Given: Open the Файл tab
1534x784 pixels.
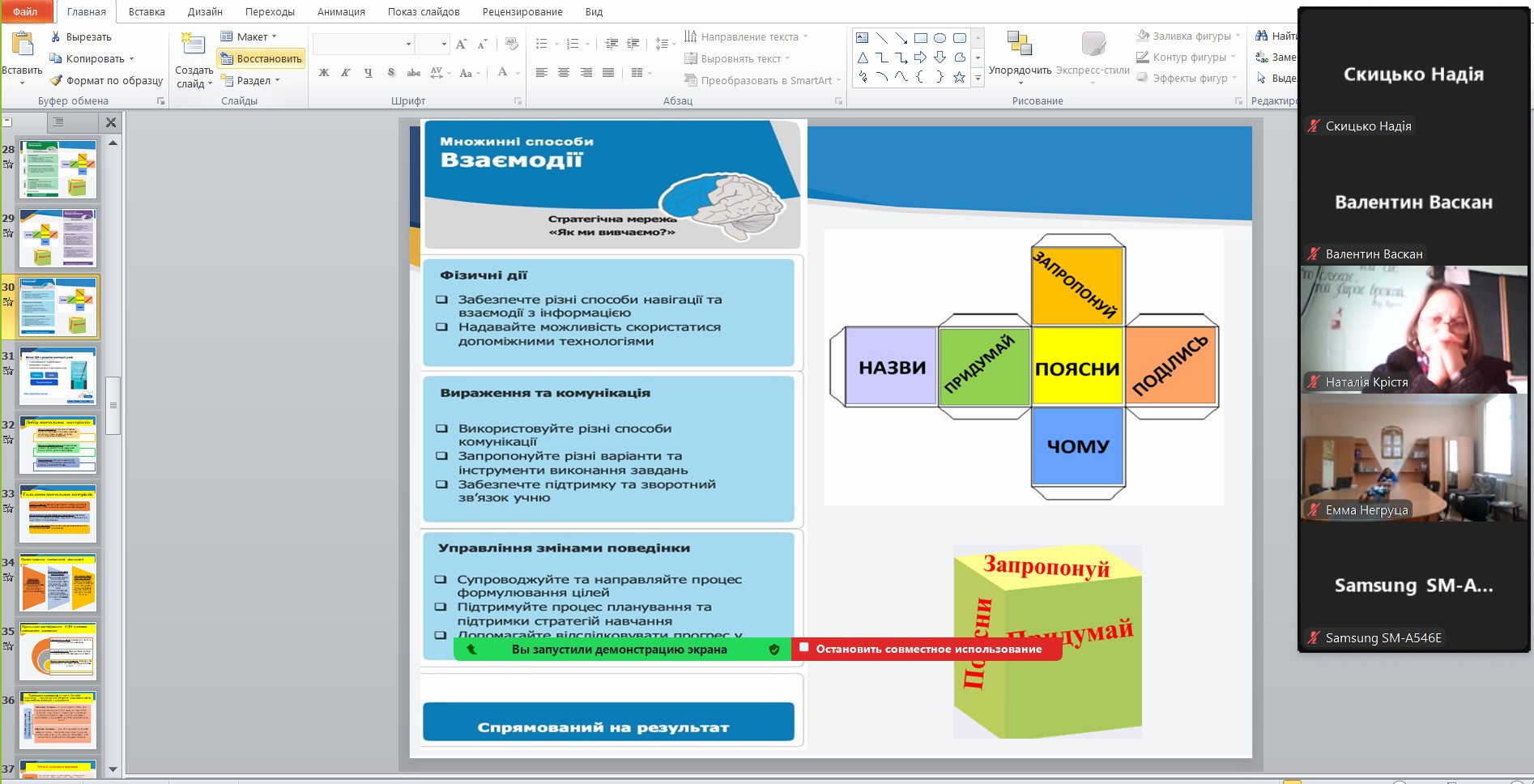Looking at the screenshot, I should pos(26,11).
